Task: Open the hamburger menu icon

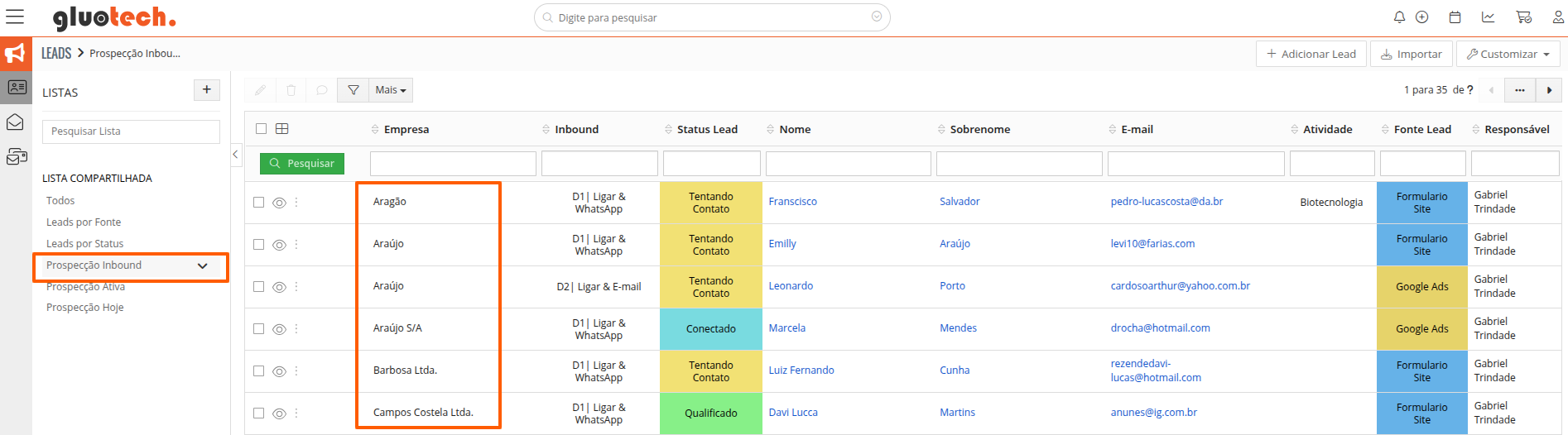Action: (x=15, y=17)
